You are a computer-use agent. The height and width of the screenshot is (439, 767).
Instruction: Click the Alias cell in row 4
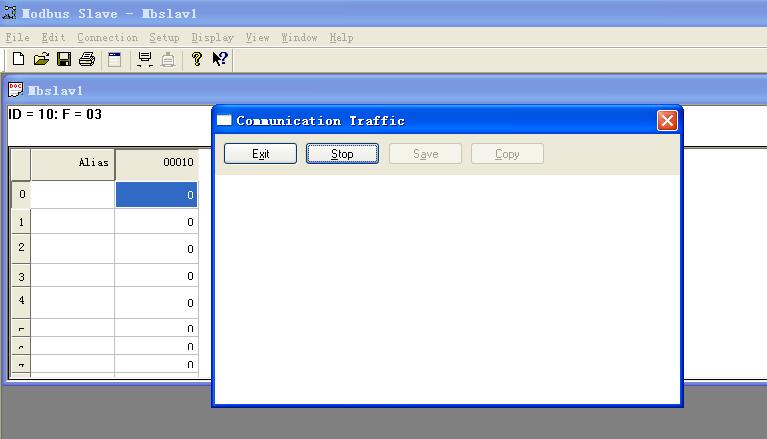pos(73,303)
